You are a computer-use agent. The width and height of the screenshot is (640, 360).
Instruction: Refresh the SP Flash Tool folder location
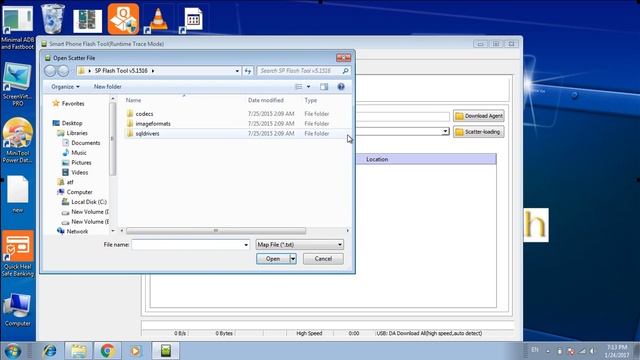pos(248,71)
